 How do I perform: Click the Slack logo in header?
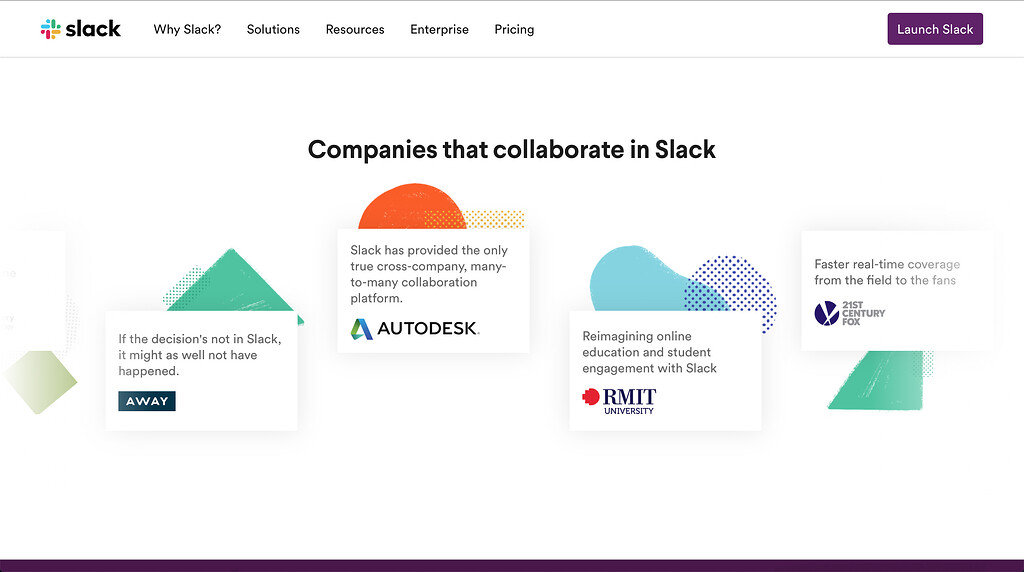pyautogui.click(x=80, y=29)
